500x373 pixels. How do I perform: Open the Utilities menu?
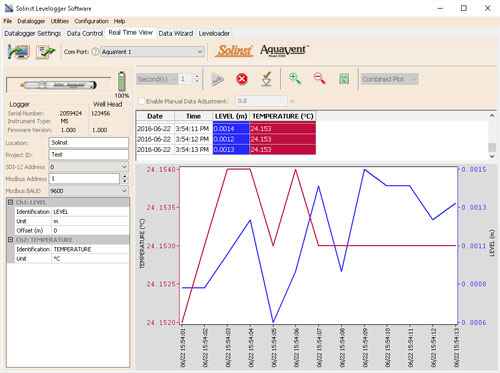coord(60,21)
